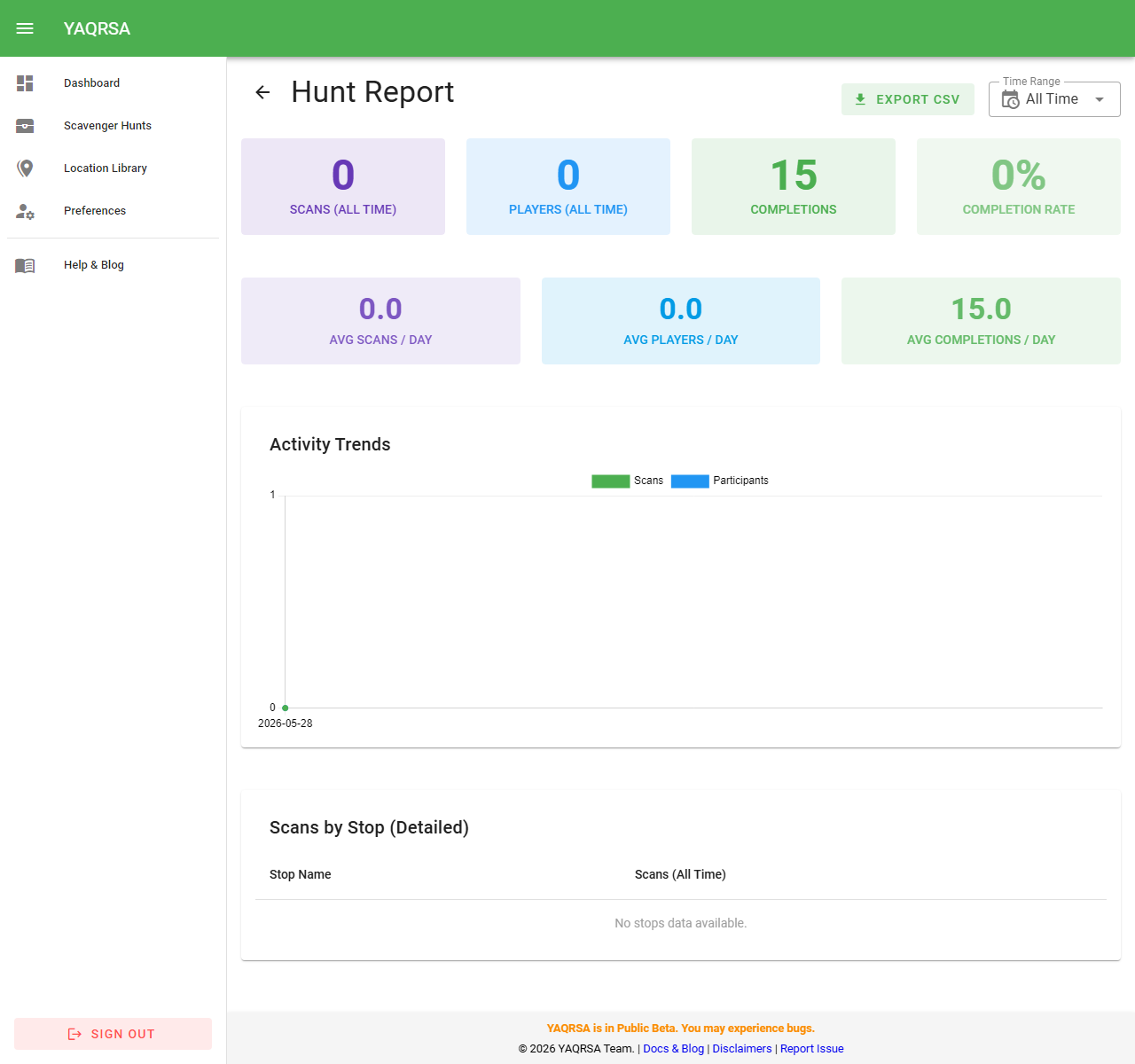Open the Preferences menu item
Viewport: 1135px width, 1064px height.
pyautogui.click(x=113, y=210)
